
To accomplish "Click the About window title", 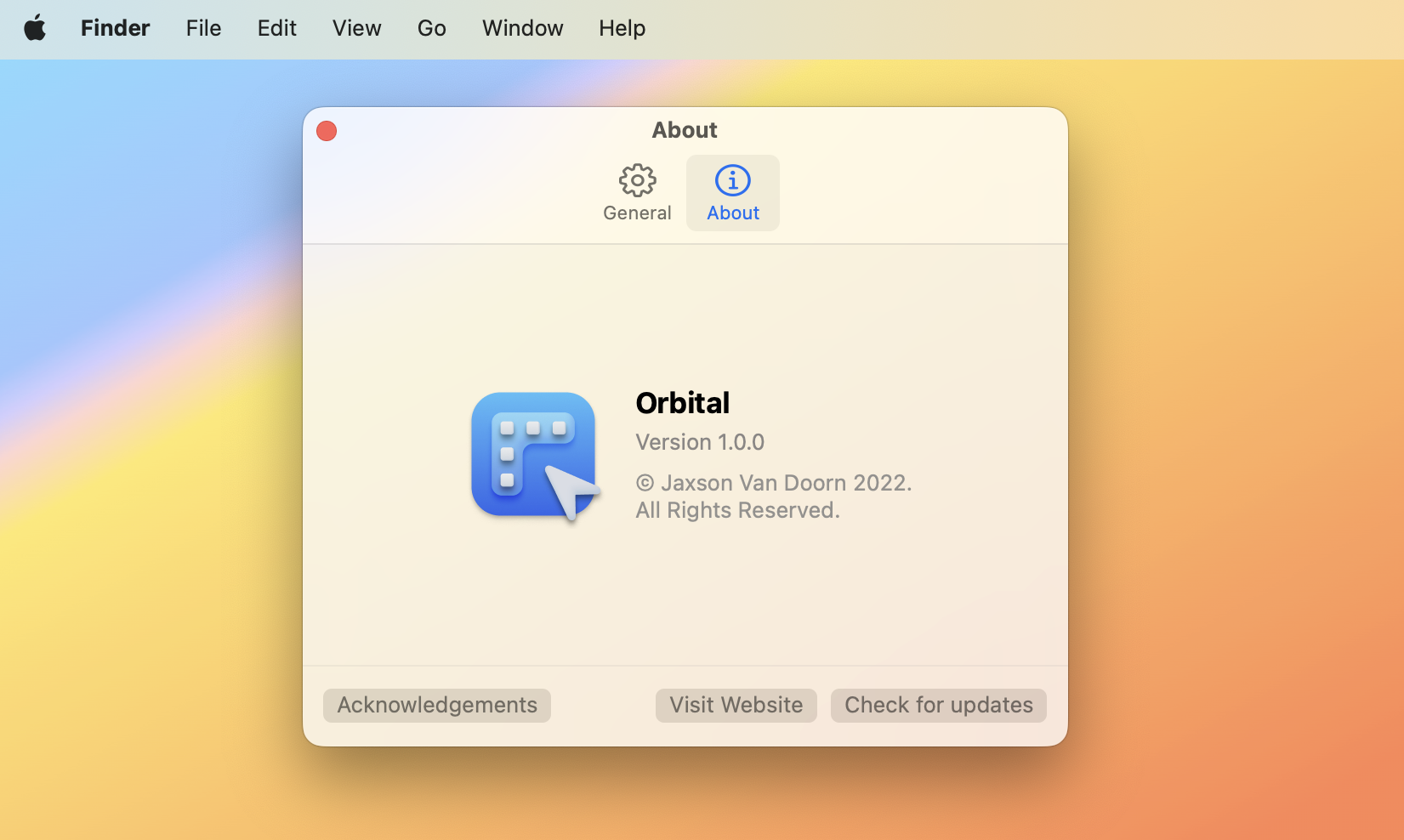I will (685, 130).
